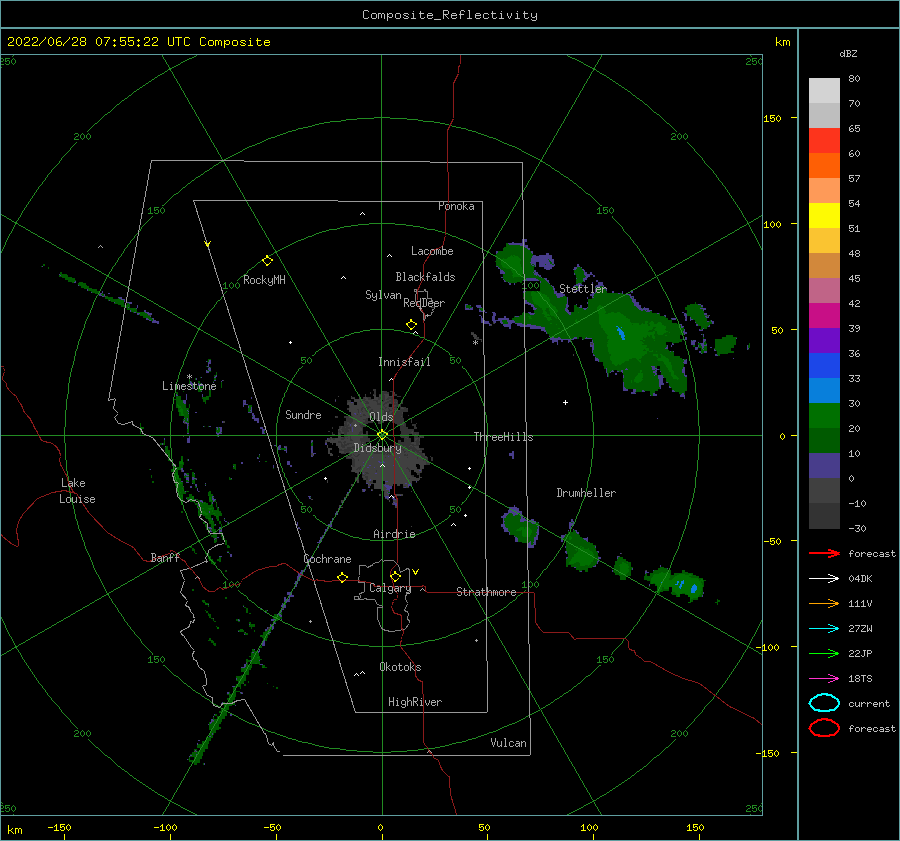Click the HighRiver city label
The height and width of the screenshot is (841, 900).
(x=415, y=702)
